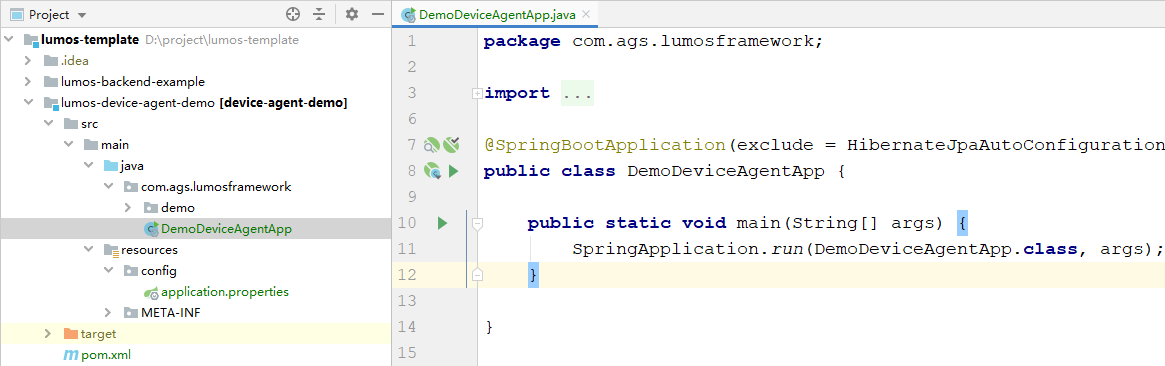Select the DemoDeviceAgentApp.java editor tab
This screenshot has height=366, width=1165.
click(x=495, y=14)
